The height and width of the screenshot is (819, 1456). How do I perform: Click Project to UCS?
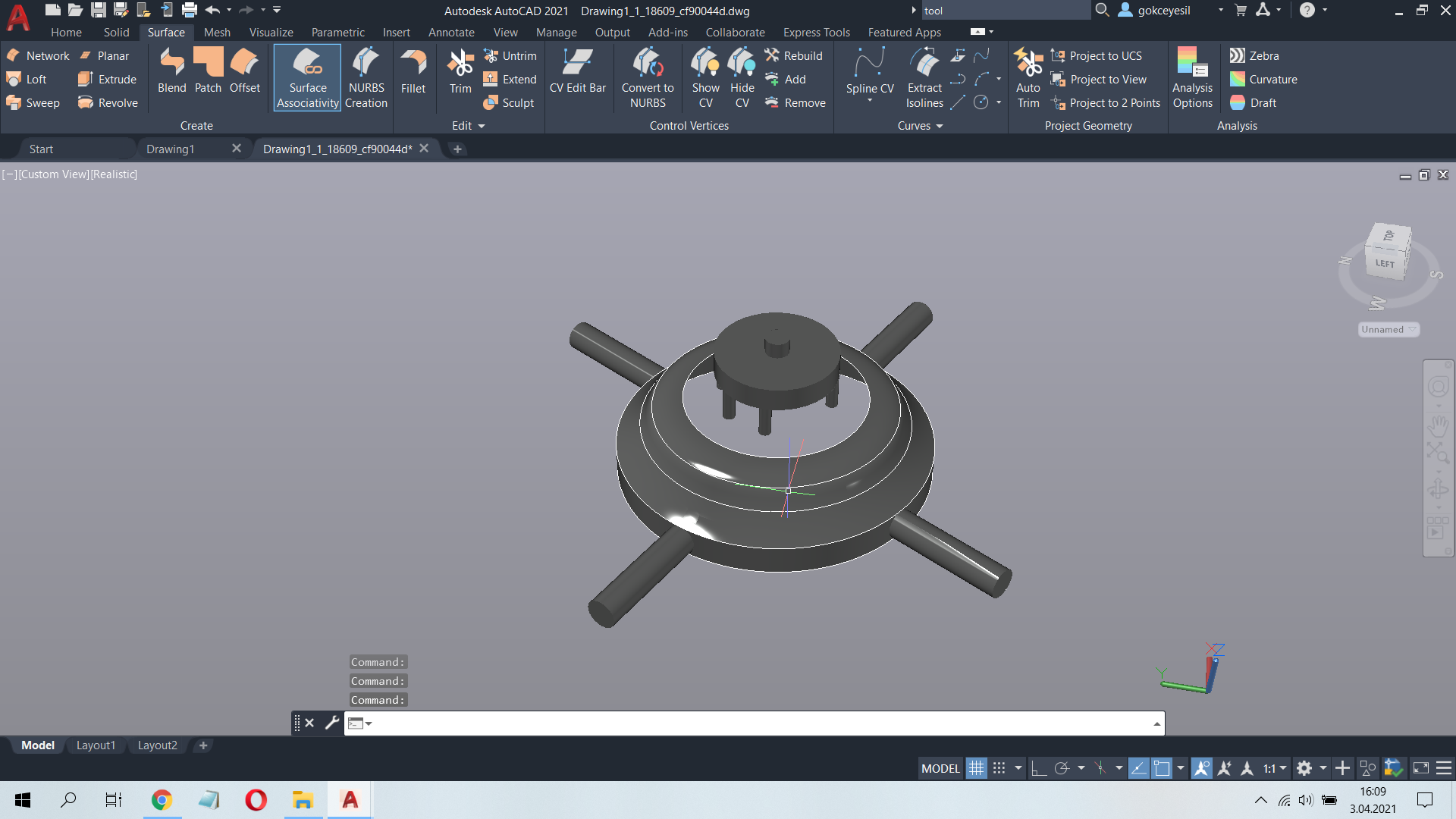1096,55
